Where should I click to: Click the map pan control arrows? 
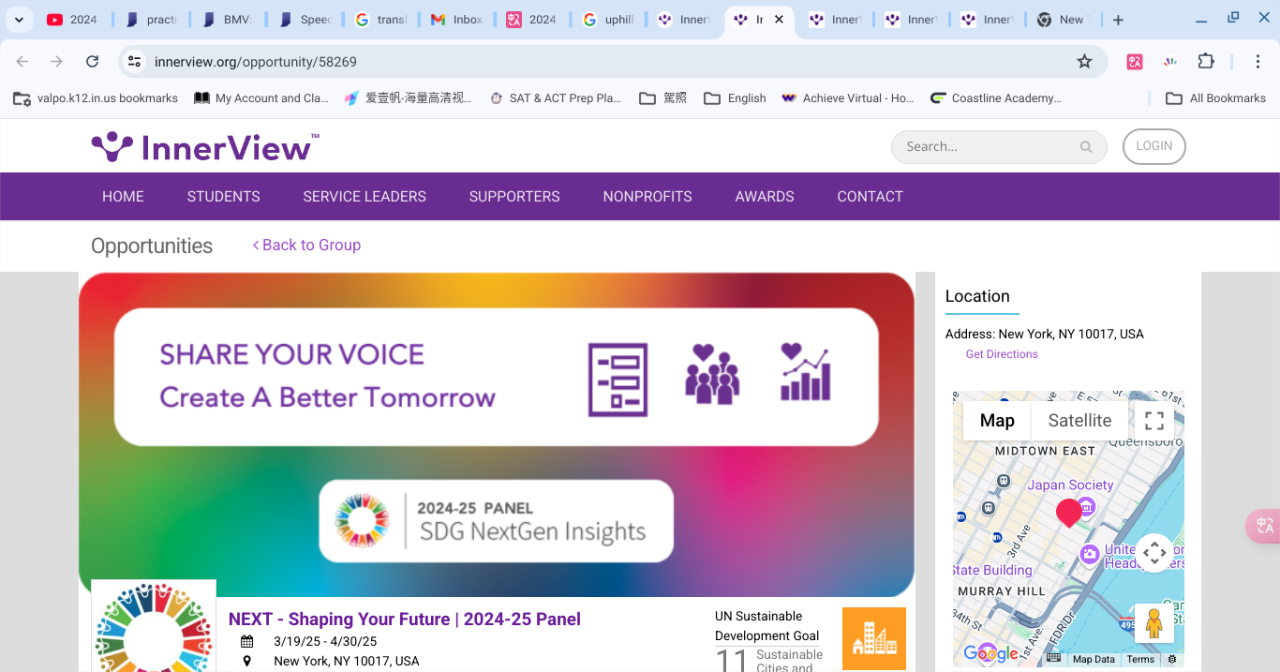point(1154,553)
